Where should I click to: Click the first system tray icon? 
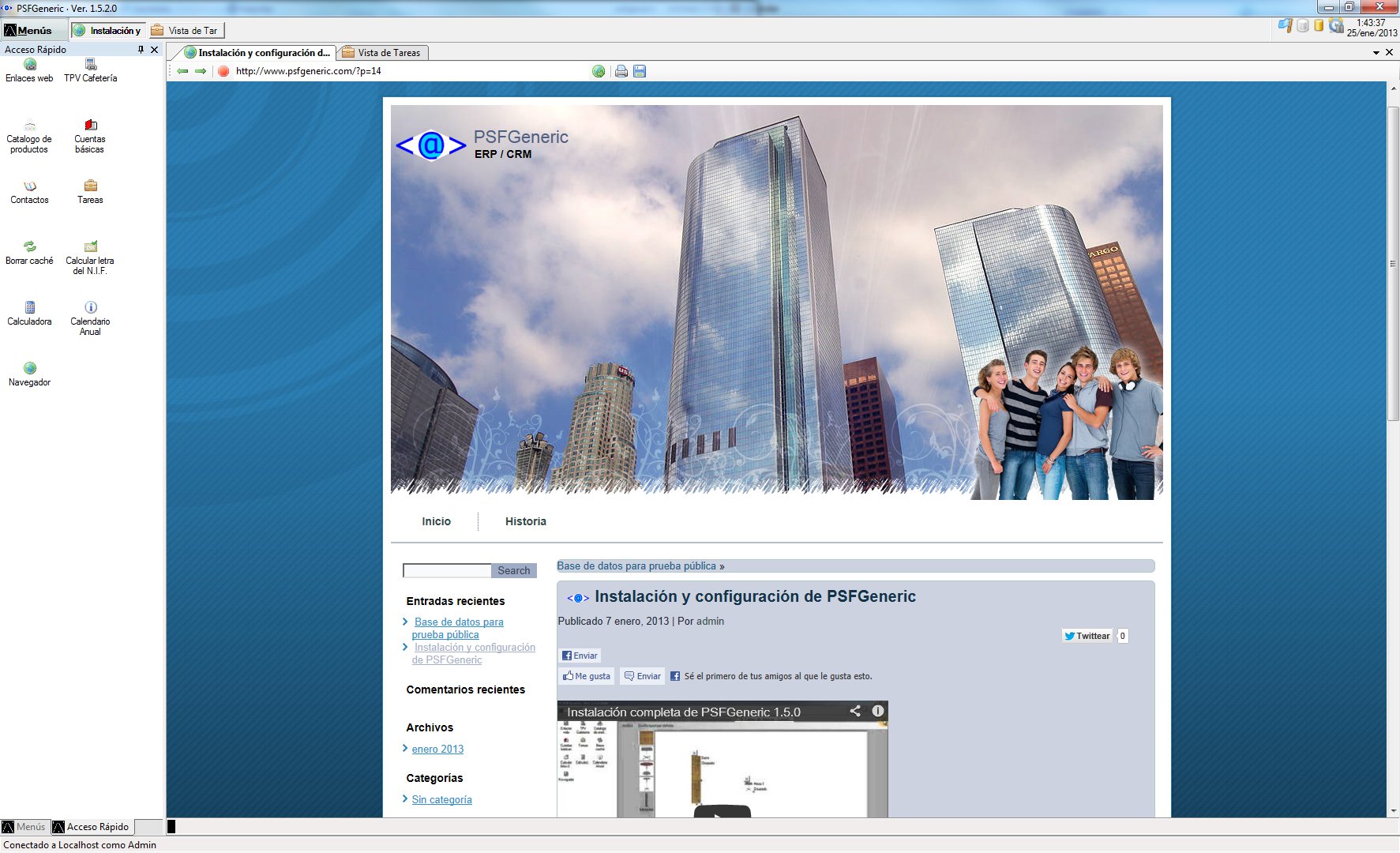point(1285,26)
